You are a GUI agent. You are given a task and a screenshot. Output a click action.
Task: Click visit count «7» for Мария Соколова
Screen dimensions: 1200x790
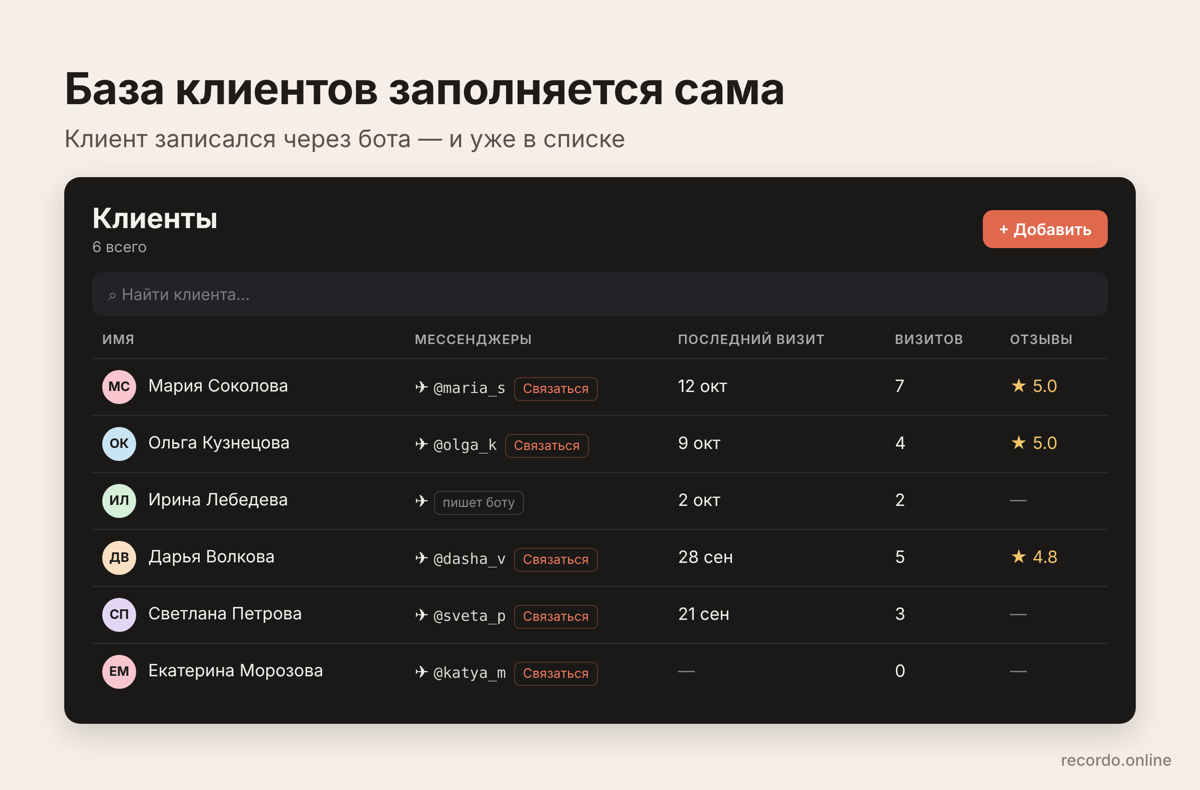900,386
